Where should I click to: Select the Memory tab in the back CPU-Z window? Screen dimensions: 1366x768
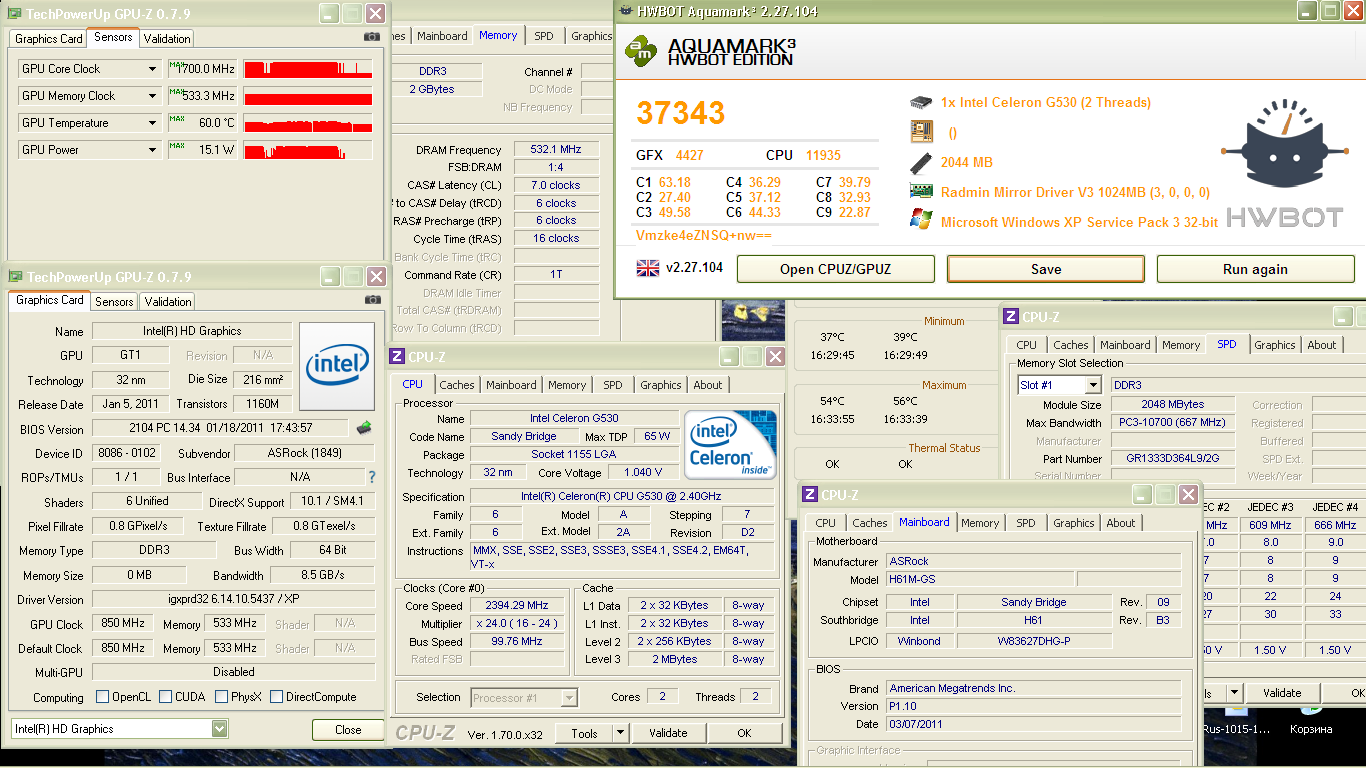[x=498, y=35]
